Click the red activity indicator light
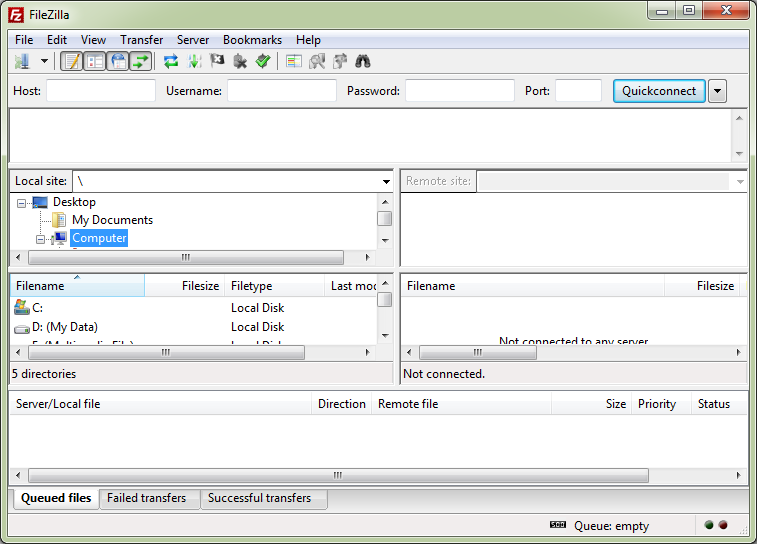Viewport: 757px width, 544px height. tap(723, 525)
